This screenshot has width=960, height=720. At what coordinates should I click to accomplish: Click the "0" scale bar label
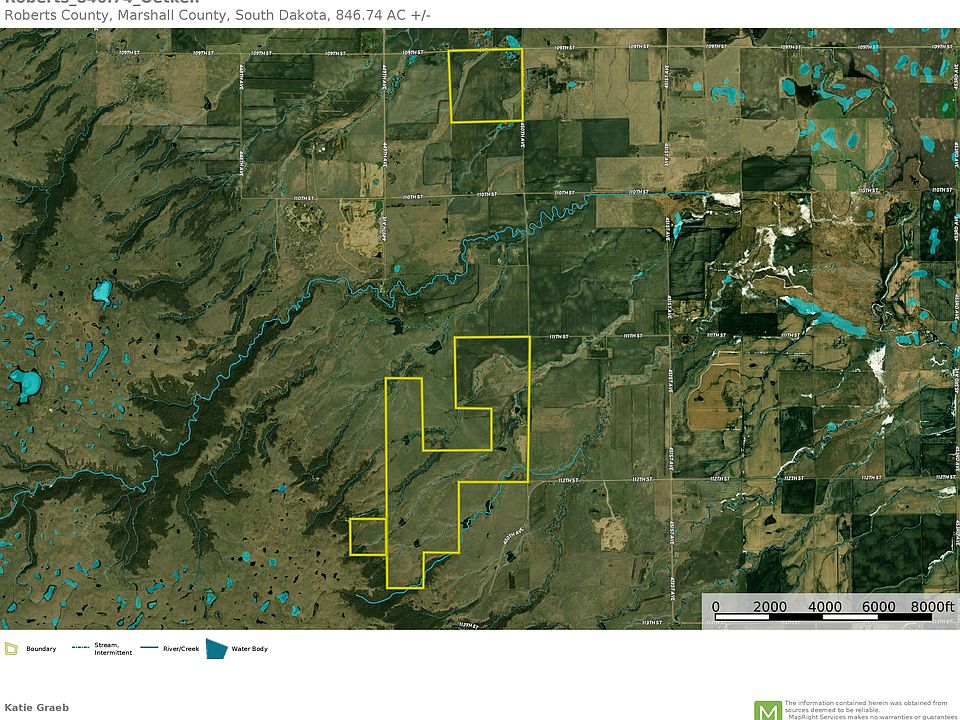tap(716, 606)
